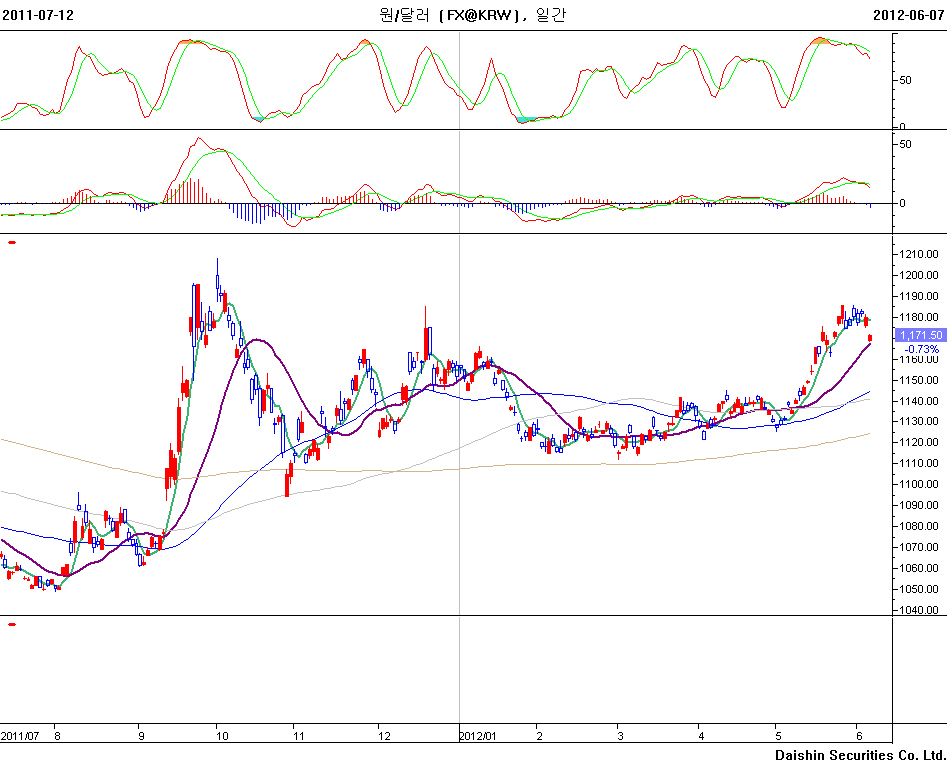The width and height of the screenshot is (947, 767).
Task: Click month 10 on the time axis
Action: coord(221,736)
